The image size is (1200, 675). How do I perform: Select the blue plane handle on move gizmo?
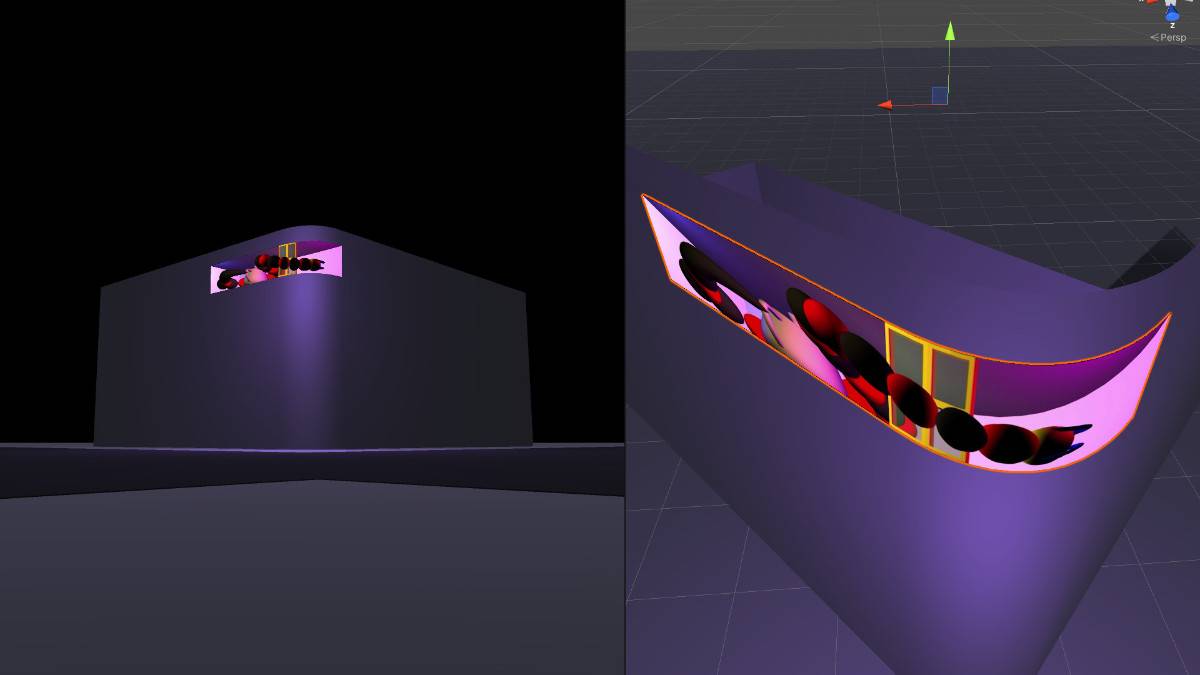[939, 95]
